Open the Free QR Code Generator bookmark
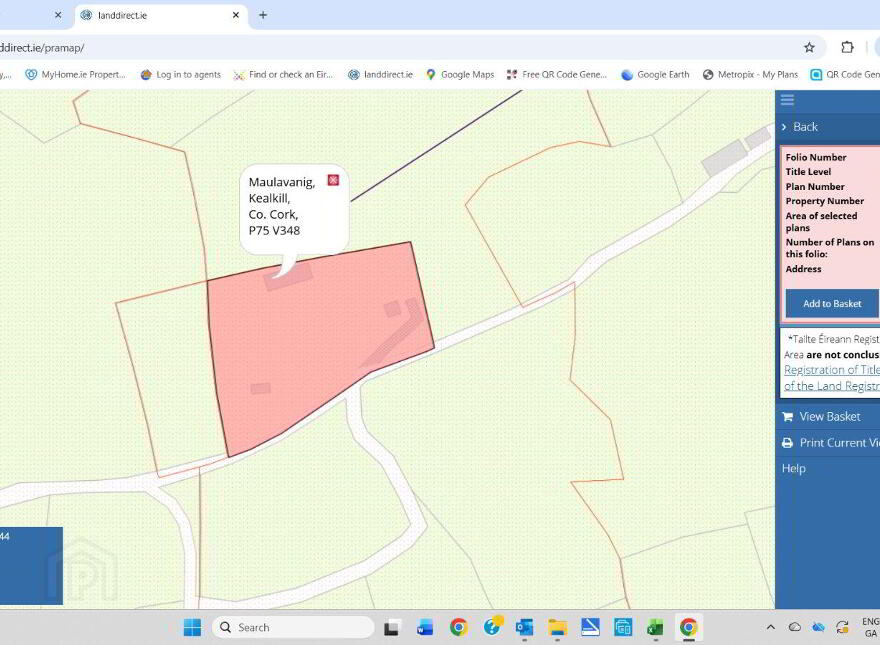The height and width of the screenshot is (645, 880). 556,75
